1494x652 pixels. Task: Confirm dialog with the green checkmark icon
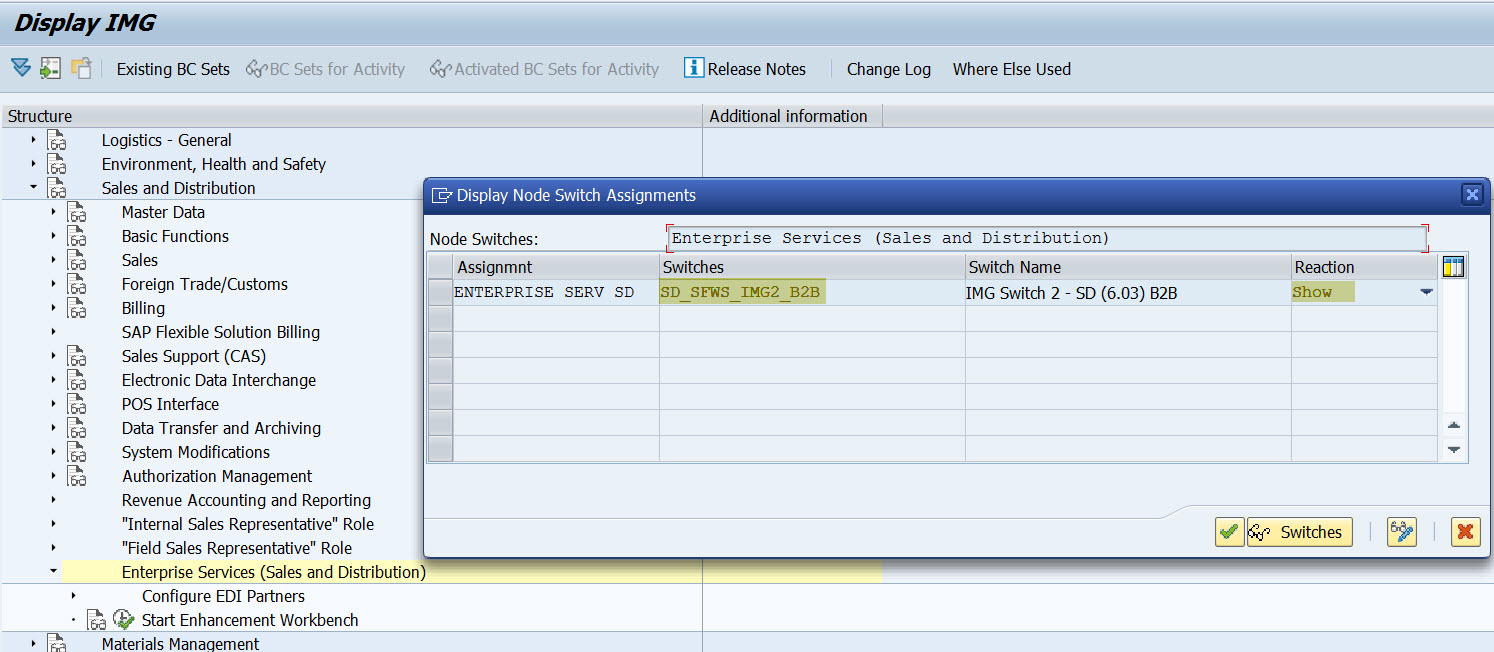(x=1229, y=532)
